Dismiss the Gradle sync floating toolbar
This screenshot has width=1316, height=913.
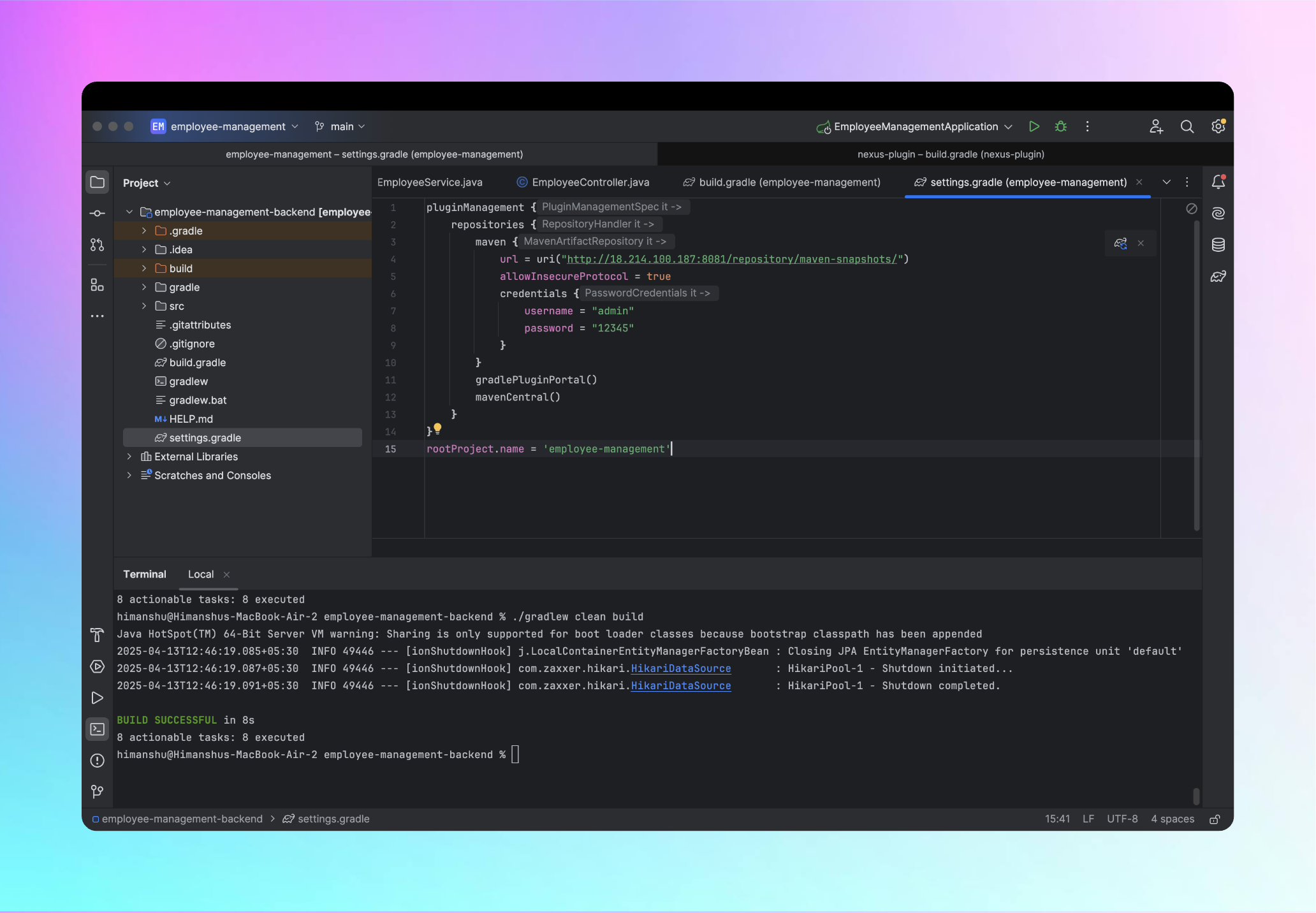tap(1141, 244)
